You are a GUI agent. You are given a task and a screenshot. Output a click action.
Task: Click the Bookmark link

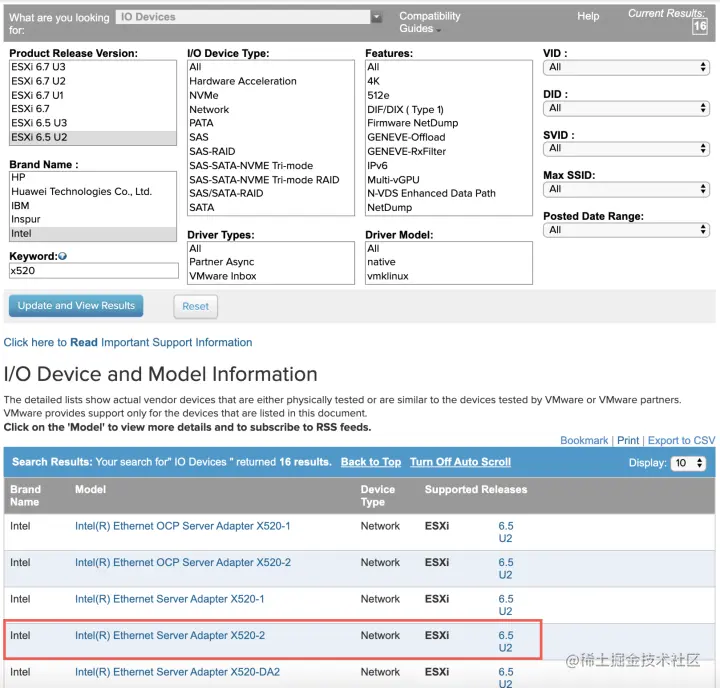coord(584,440)
